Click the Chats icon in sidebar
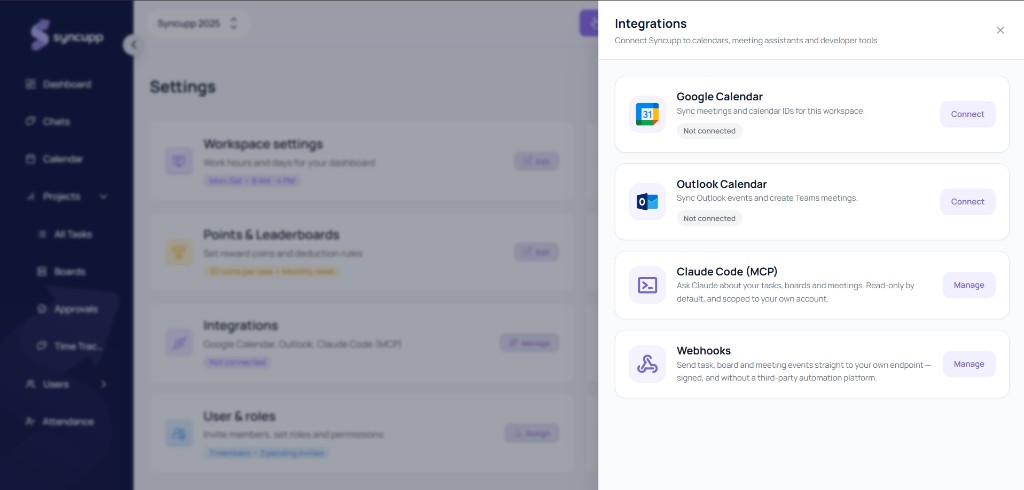1024x490 pixels. [x=30, y=122]
